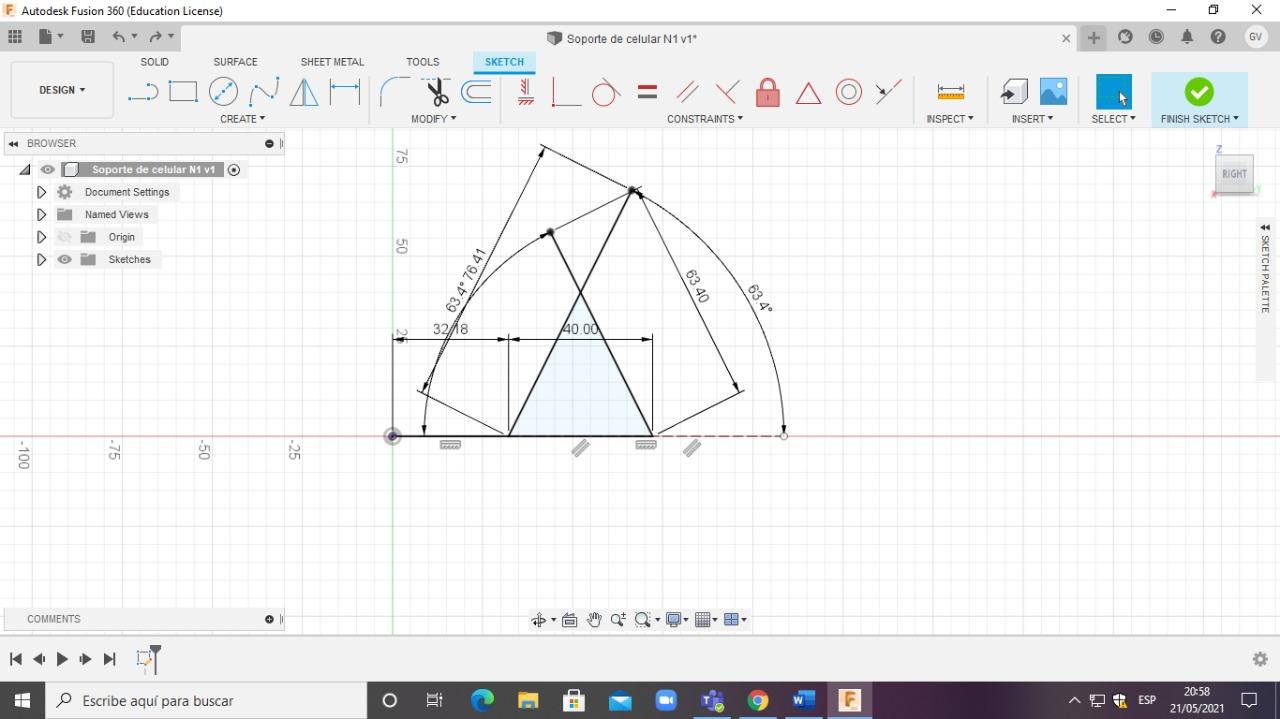Viewport: 1280px width, 719px height.
Task: Select the Offset tool
Action: coord(477,92)
